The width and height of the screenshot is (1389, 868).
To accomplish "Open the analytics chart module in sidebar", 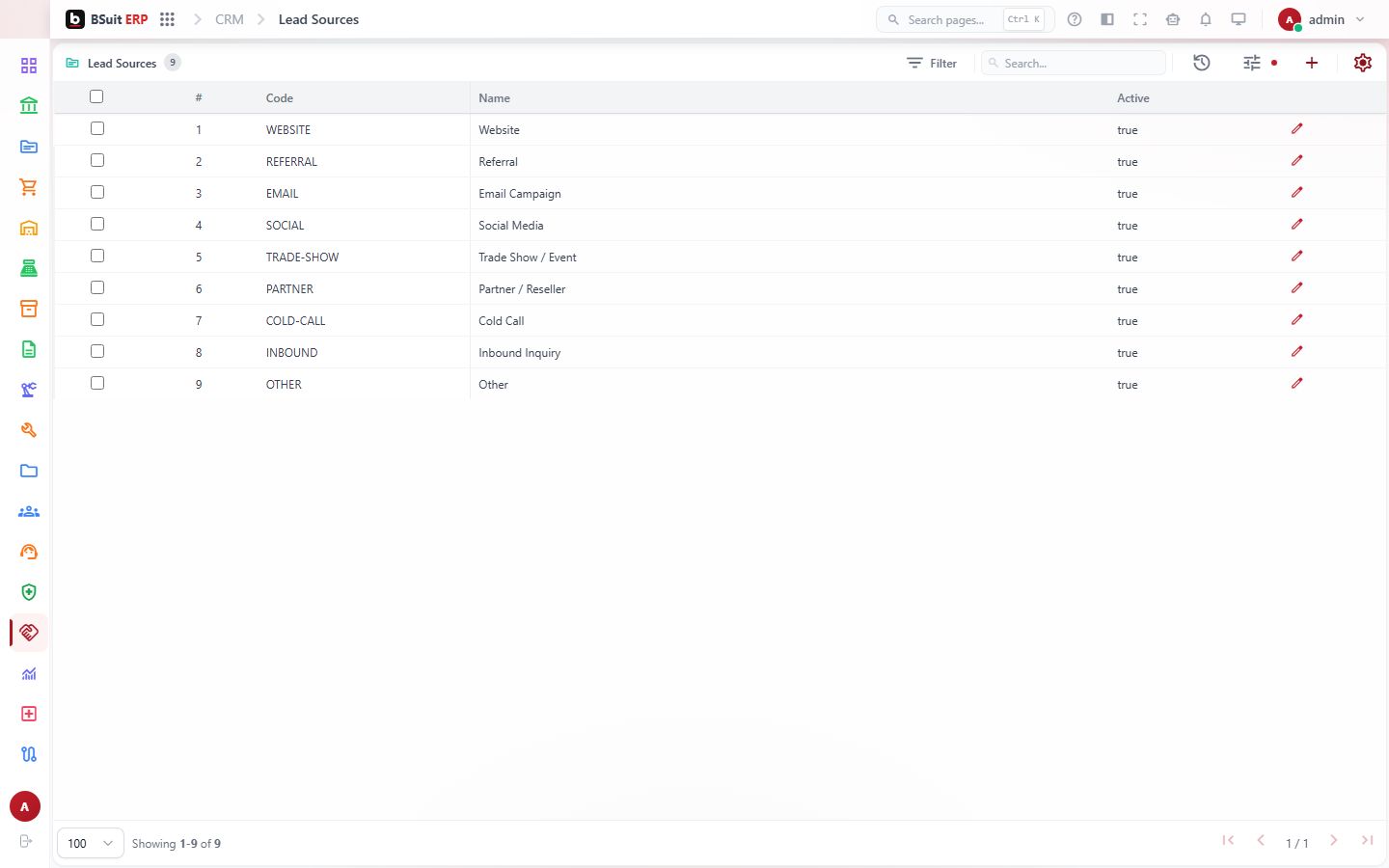I will coord(29,673).
